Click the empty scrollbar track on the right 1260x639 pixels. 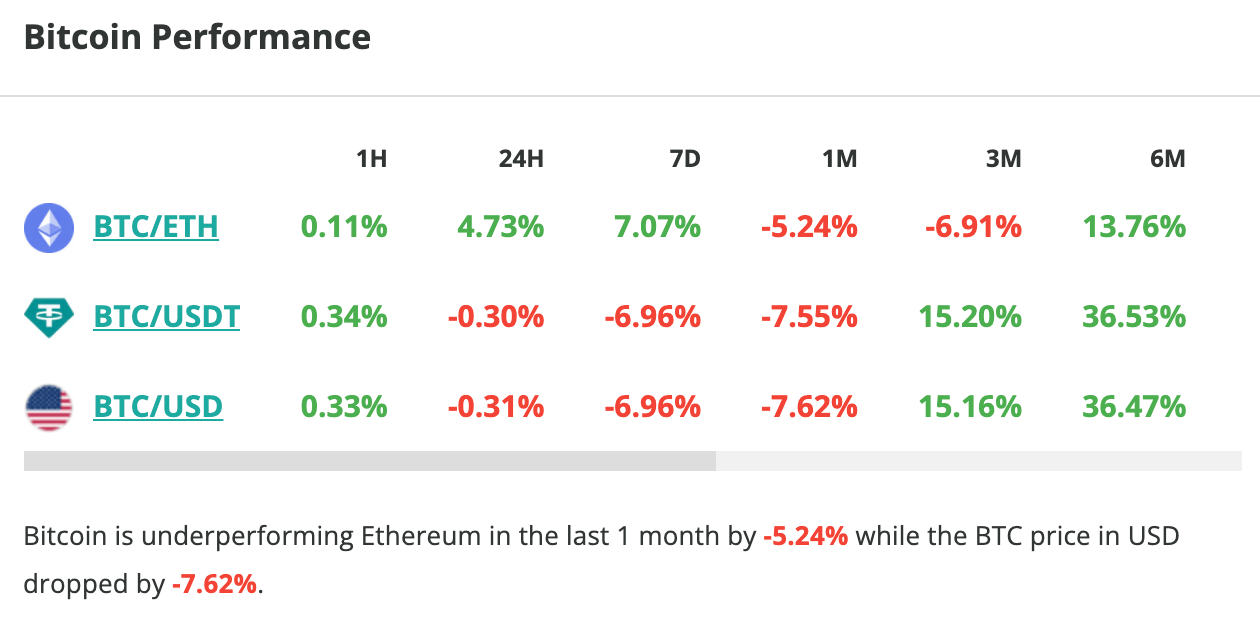(x=978, y=461)
